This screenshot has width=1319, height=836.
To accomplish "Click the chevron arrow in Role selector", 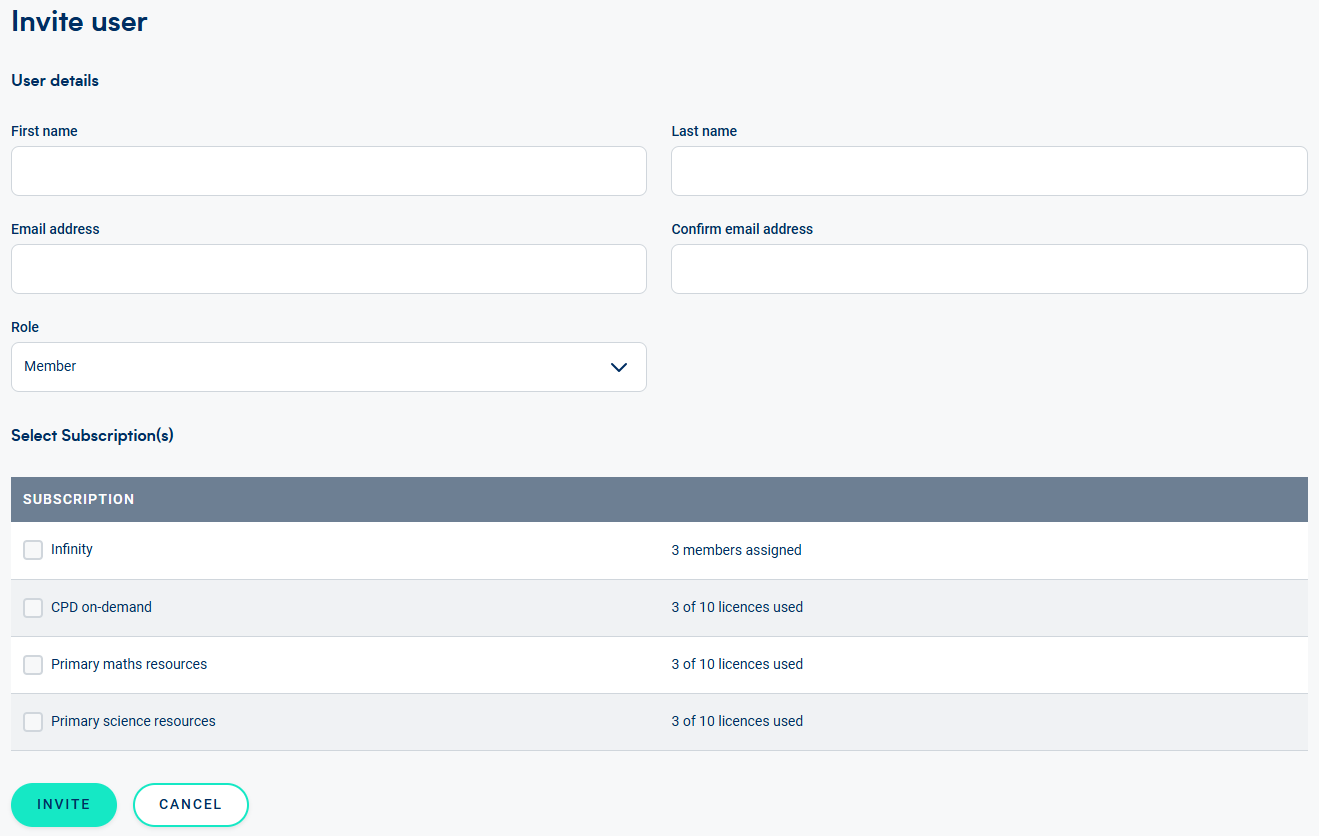I will tap(618, 367).
